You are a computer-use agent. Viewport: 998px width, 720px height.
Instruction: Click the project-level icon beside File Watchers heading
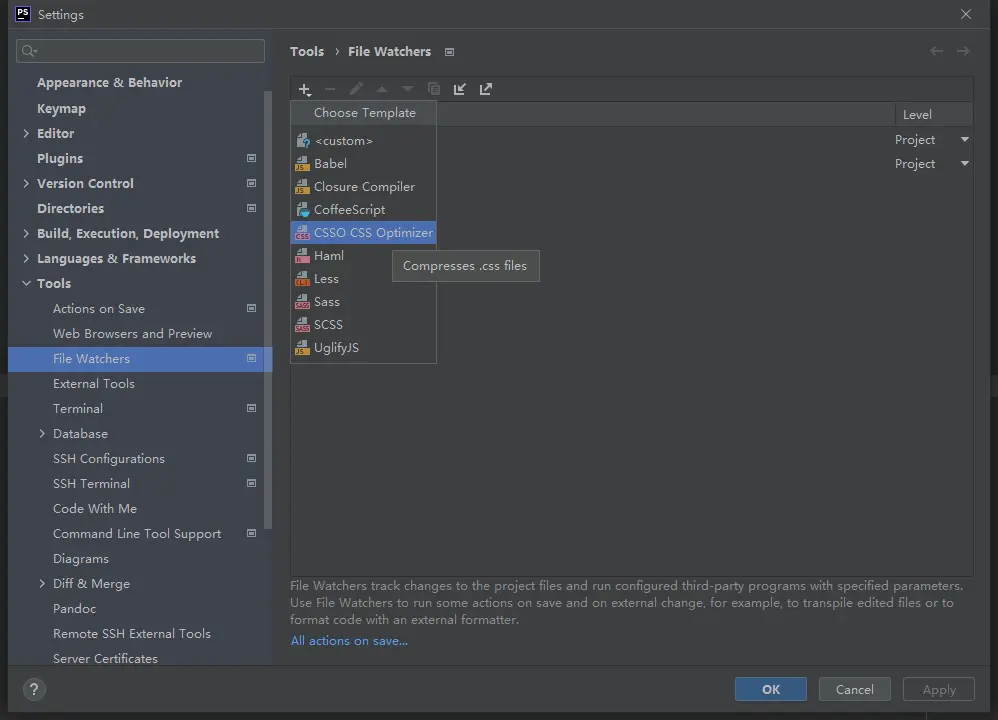tap(449, 52)
